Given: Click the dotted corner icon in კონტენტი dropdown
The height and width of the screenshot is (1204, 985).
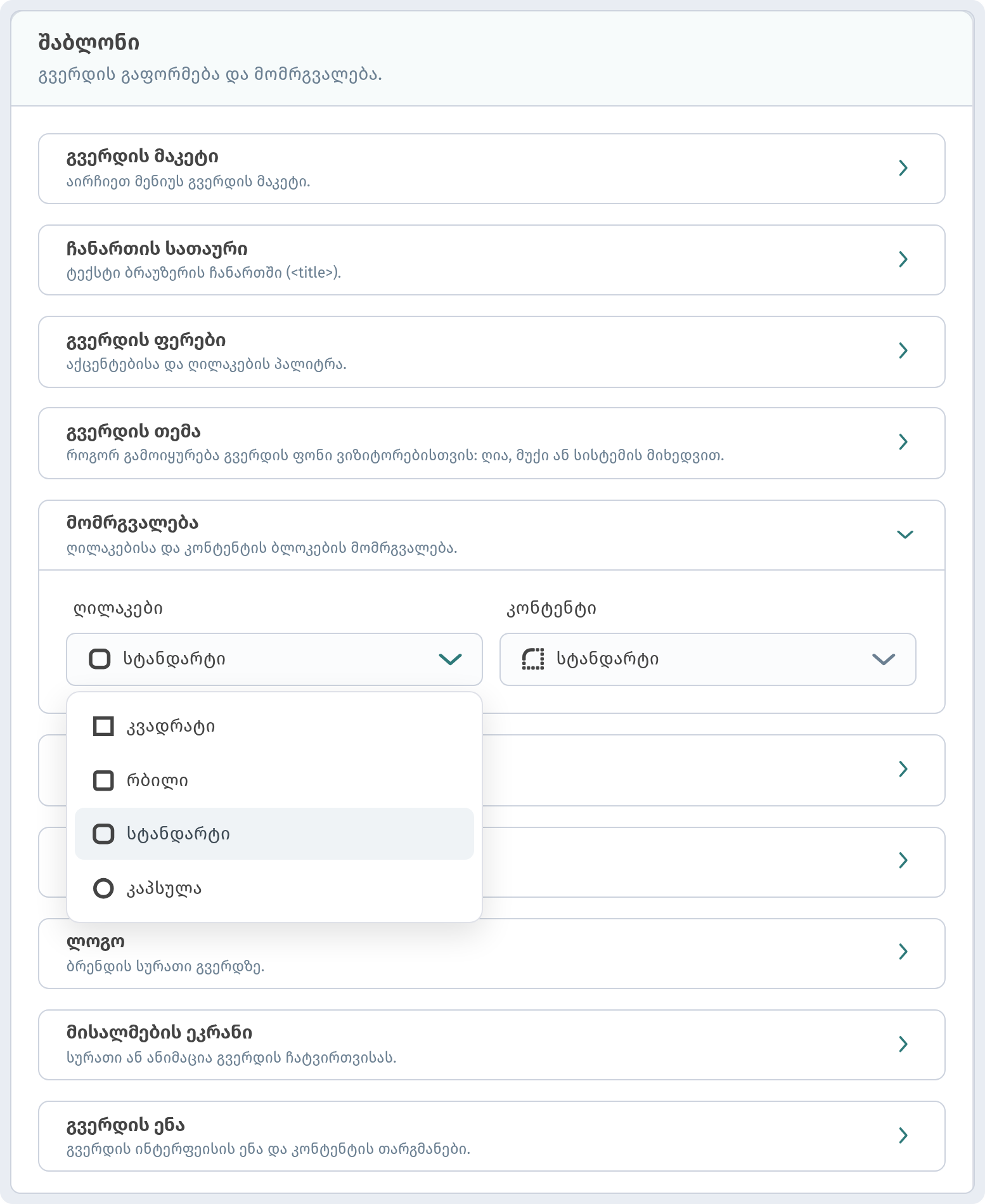Looking at the screenshot, I should pos(533,659).
